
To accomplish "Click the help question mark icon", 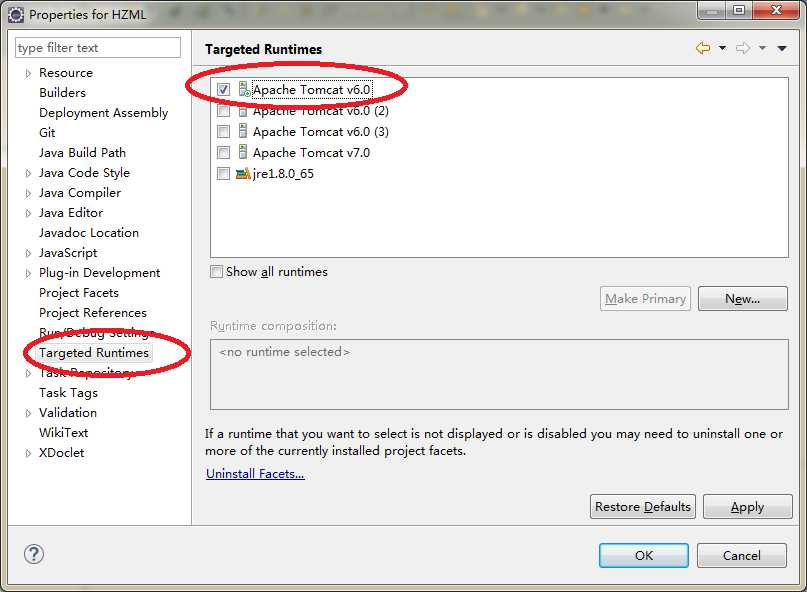I will [x=34, y=554].
